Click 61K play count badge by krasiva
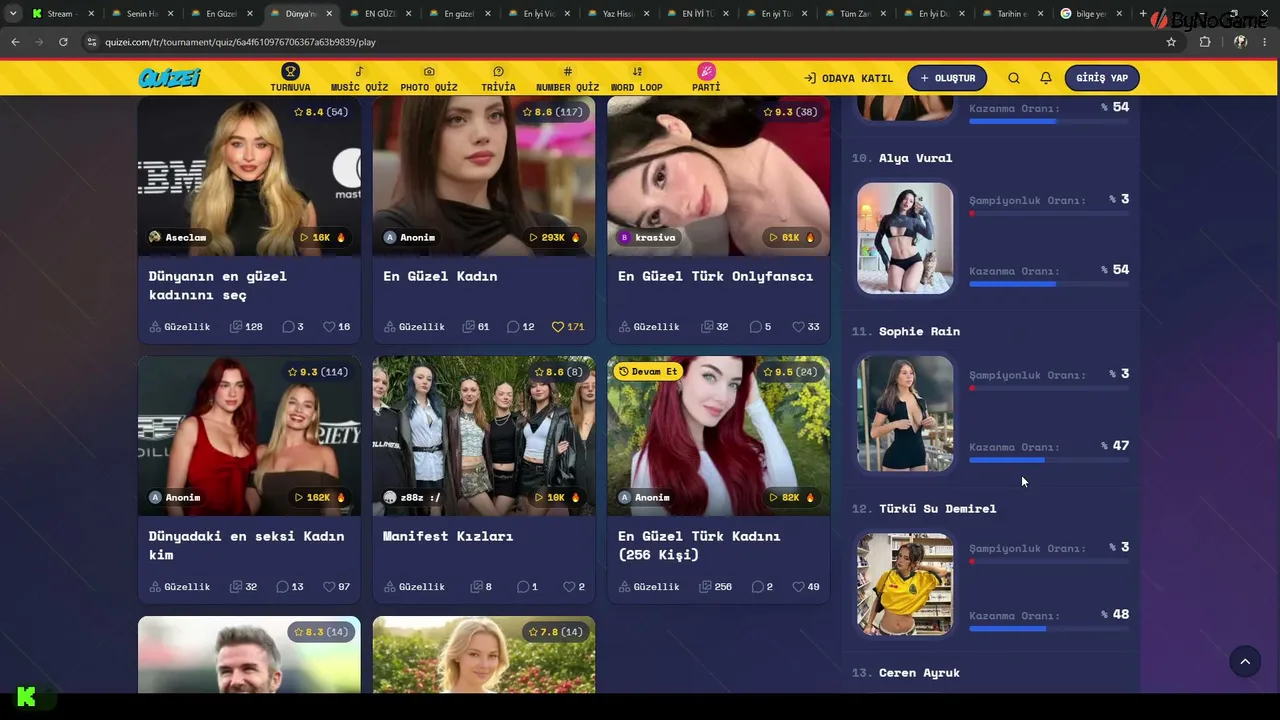The image size is (1280, 720). [x=794, y=238]
